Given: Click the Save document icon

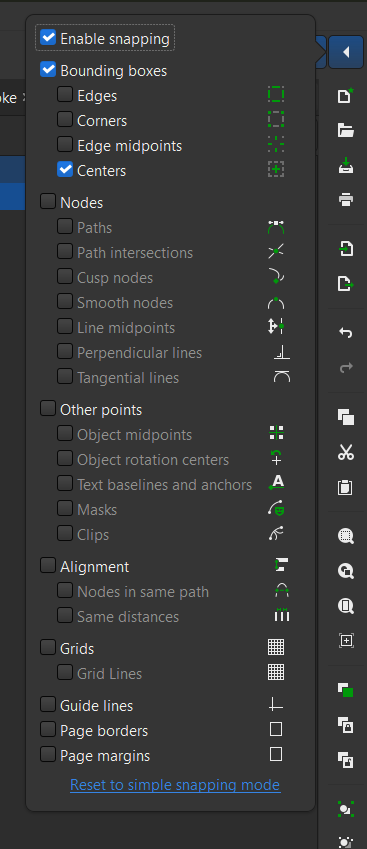Looking at the screenshot, I should click(345, 165).
